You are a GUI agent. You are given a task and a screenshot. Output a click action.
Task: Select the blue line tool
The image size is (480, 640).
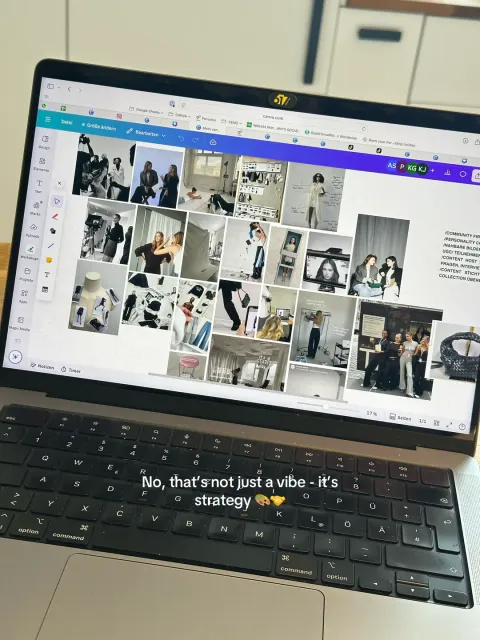[x=51, y=246]
